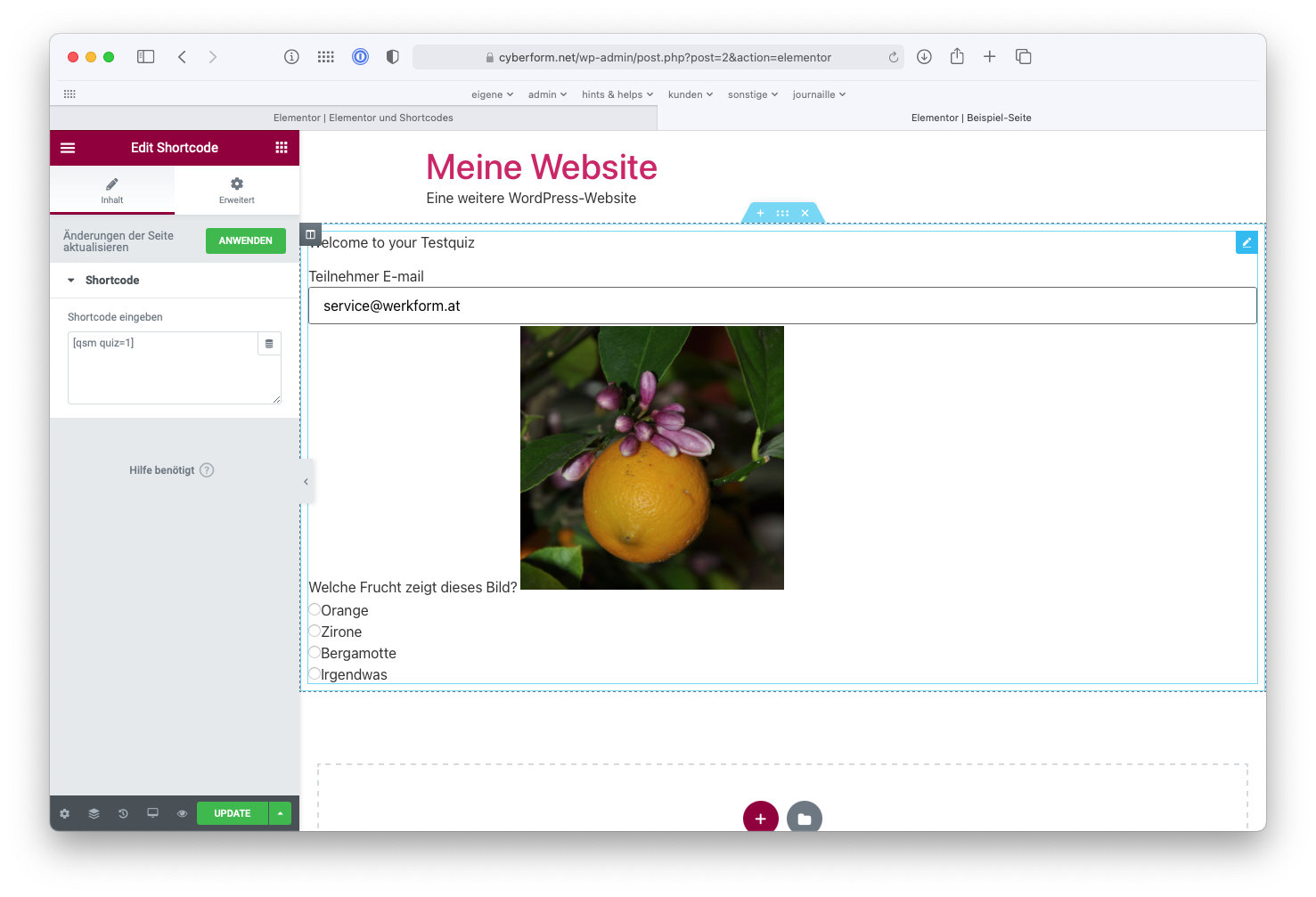Add a new section with plus button
The width and height of the screenshot is (1316, 897).
tap(761, 818)
